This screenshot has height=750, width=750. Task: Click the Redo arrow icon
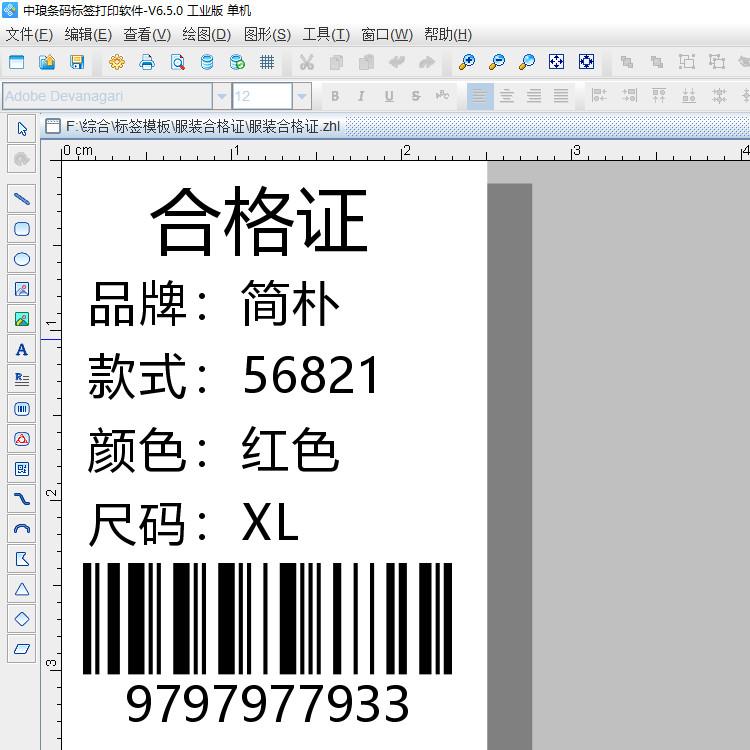coord(427,62)
